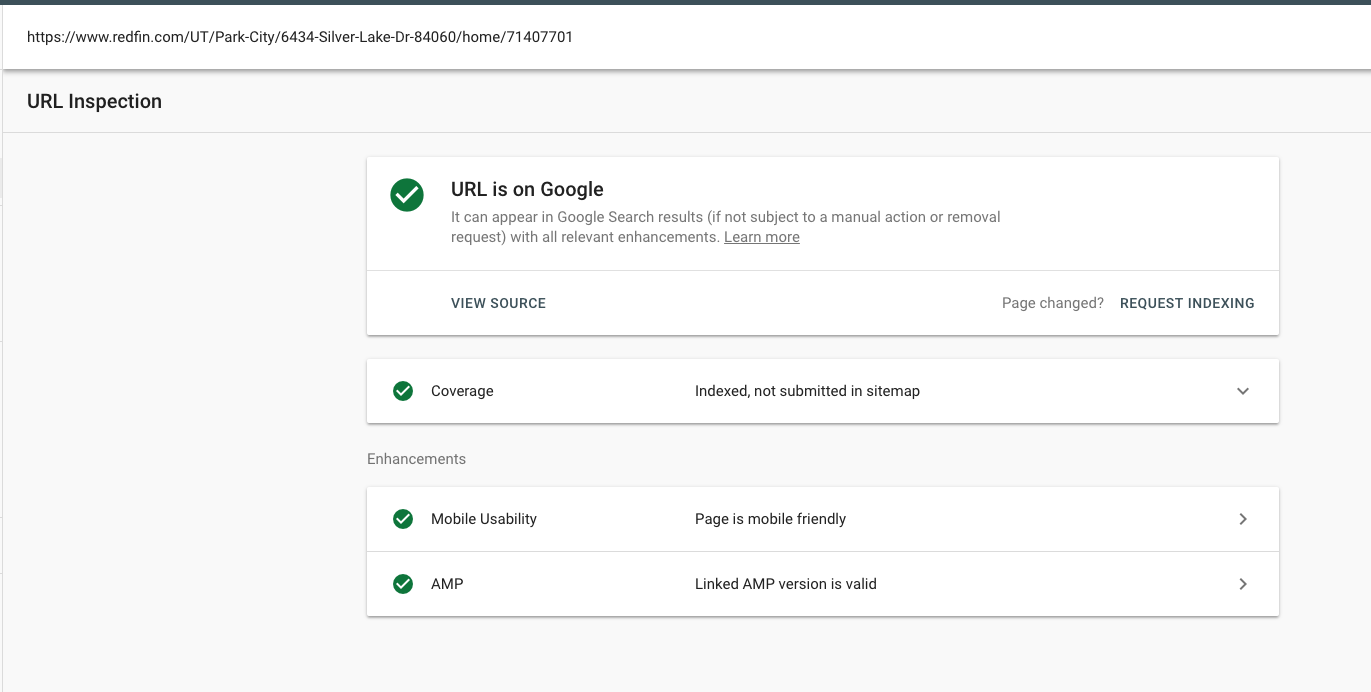Click the URL Inspection page heading
The image size is (1371, 692).
click(x=94, y=101)
